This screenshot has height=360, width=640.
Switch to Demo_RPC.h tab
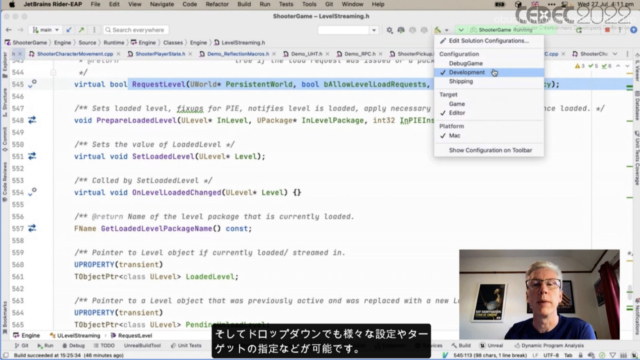[359, 54]
